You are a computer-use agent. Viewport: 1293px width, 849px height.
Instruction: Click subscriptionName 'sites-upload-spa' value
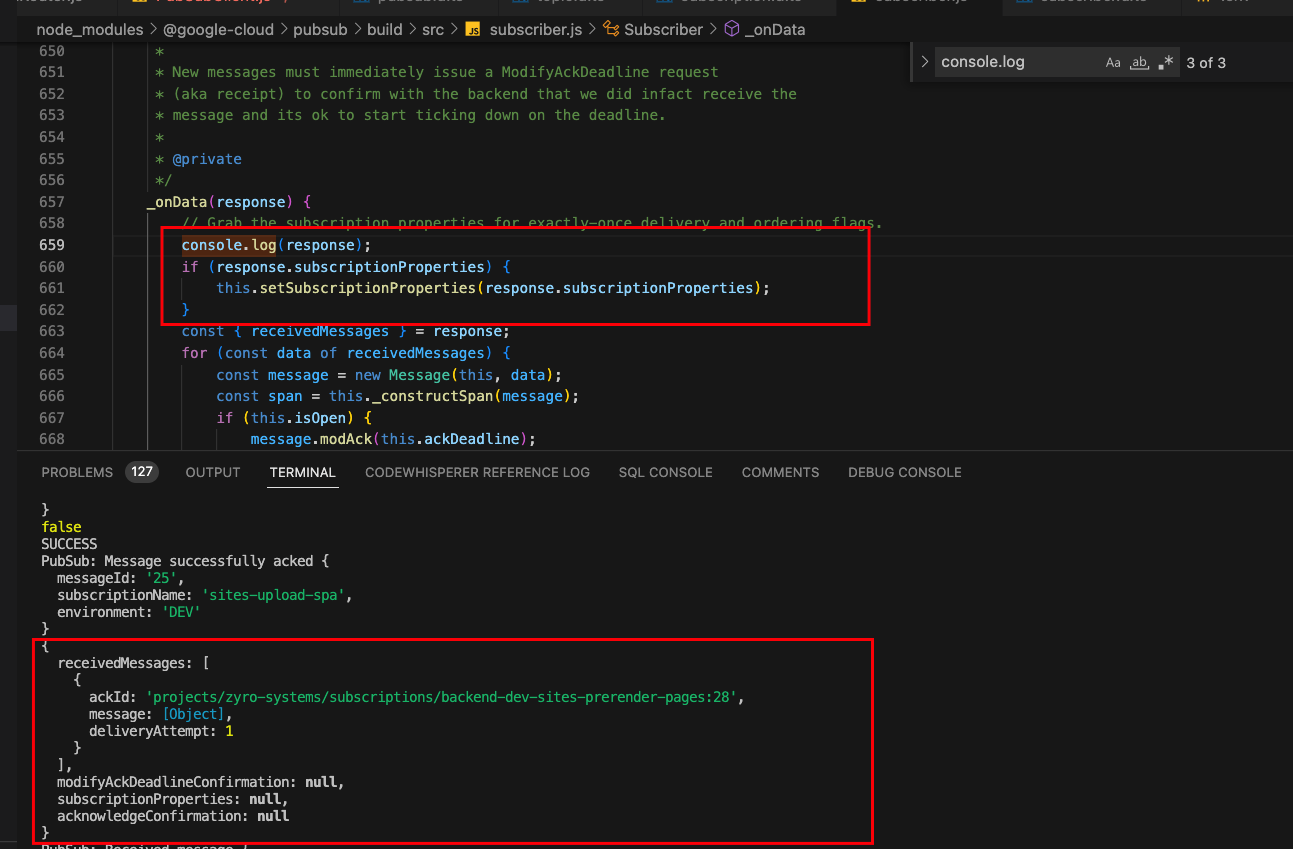point(277,595)
